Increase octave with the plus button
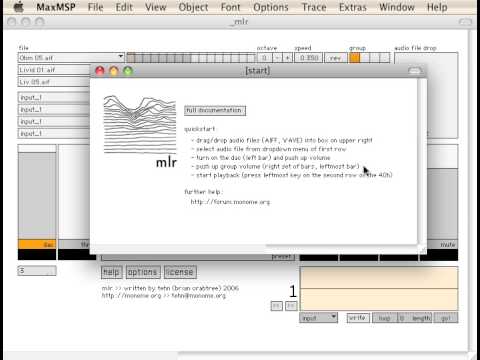The width and height of the screenshot is (480, 360). click(x=287, y=58)
